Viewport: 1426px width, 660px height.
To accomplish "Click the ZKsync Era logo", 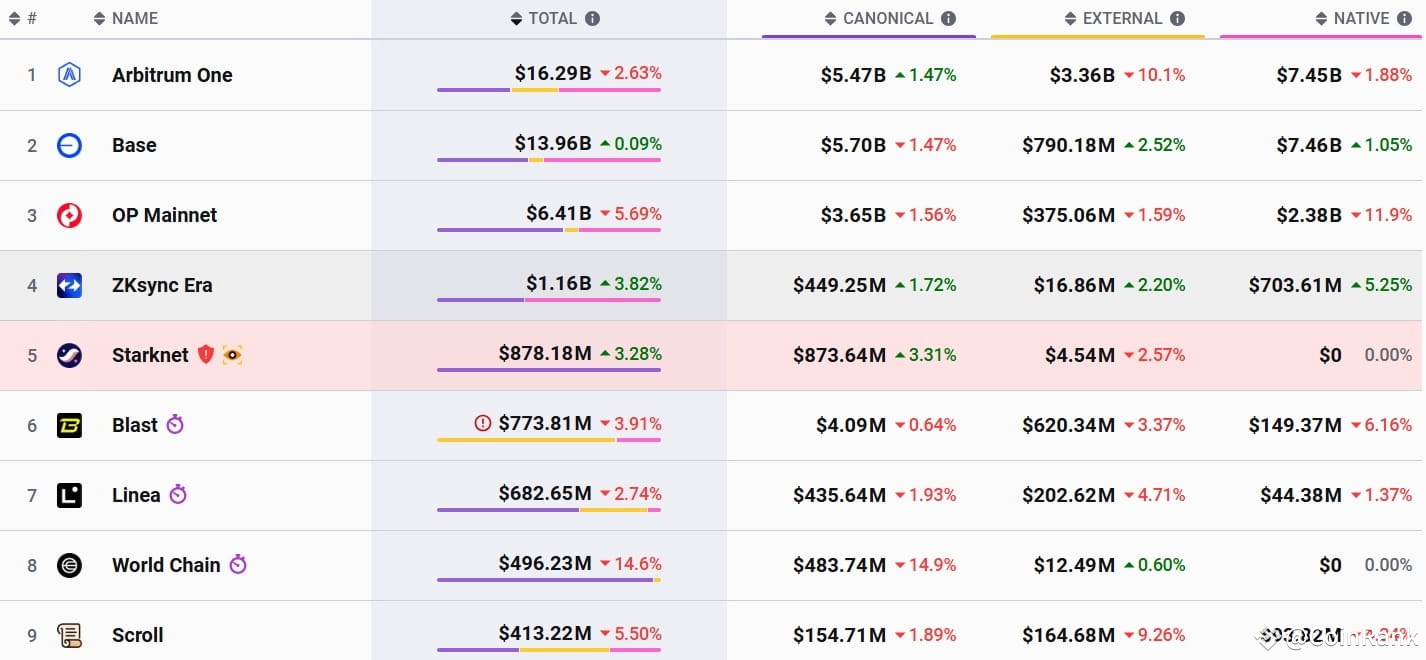I will (x=71, y=284).
